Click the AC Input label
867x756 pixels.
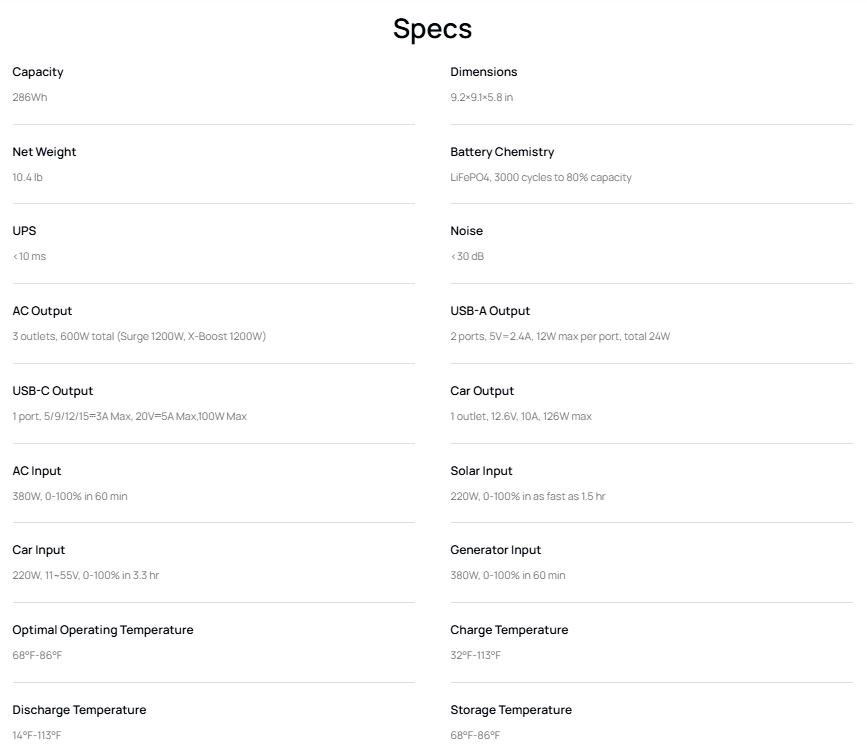tap(37, 471)
